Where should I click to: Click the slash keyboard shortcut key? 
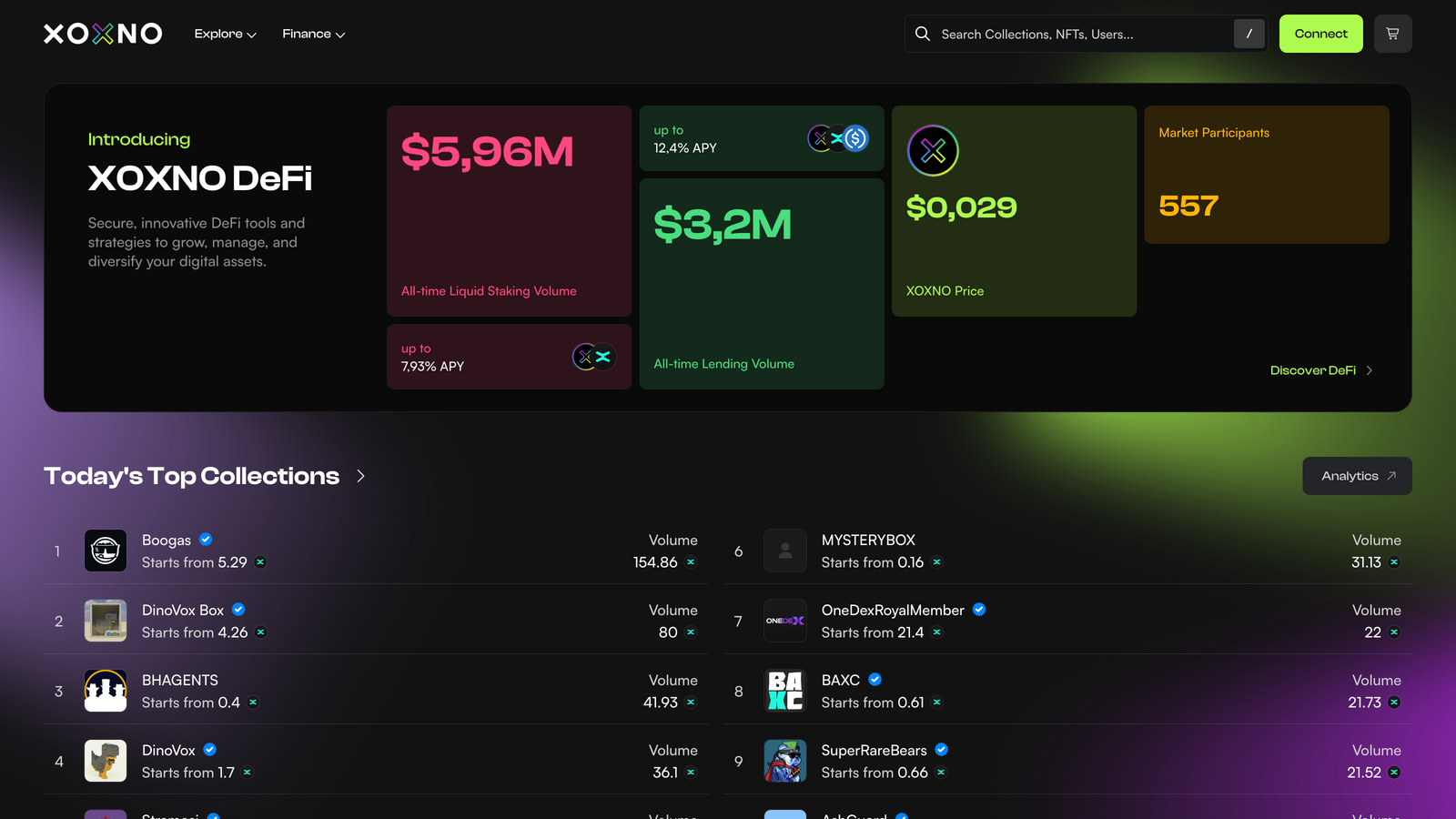point(1249,34)
